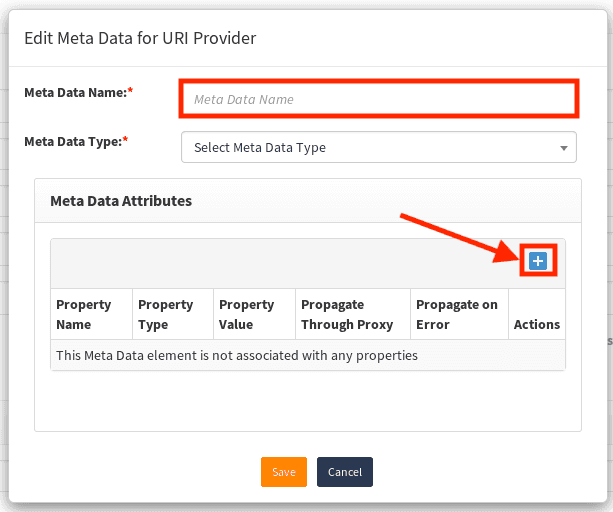The image size is (613, 512).
Task: Sort by the Property Name column header
Action: [84, 314]
